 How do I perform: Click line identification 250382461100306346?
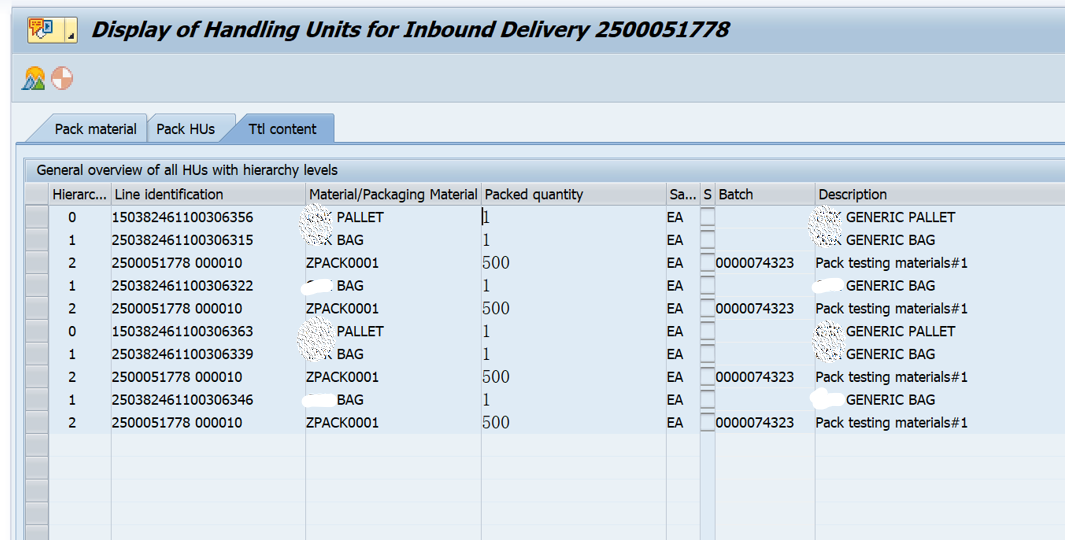182,399
